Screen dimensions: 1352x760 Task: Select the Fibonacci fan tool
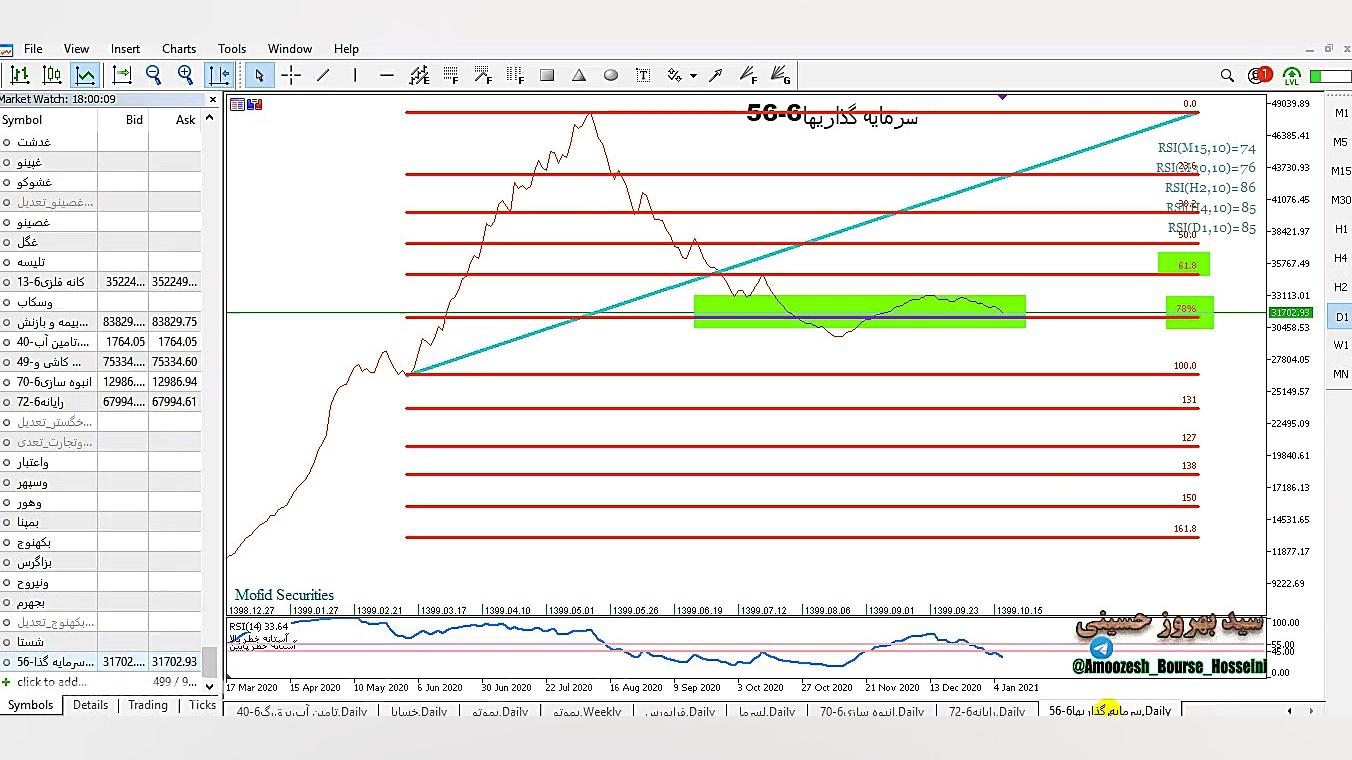pos(748,75)
